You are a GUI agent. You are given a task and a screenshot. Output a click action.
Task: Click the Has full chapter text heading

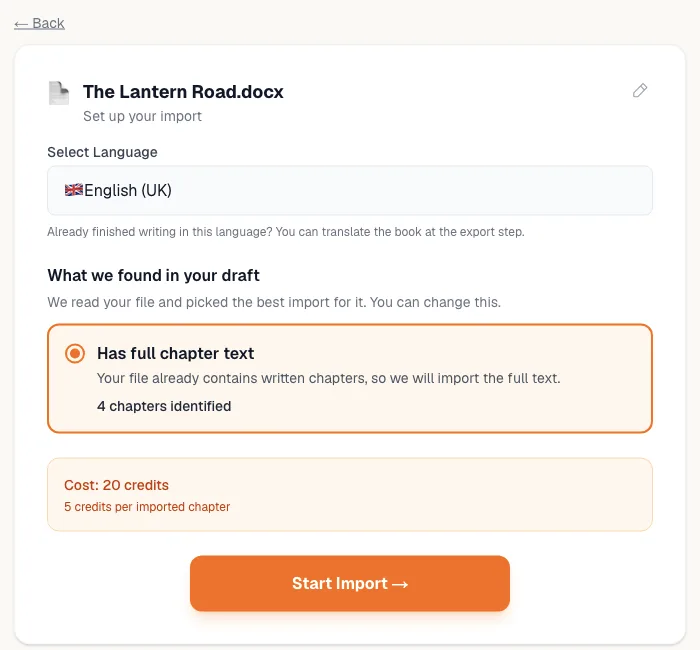[x=175, y=354]
